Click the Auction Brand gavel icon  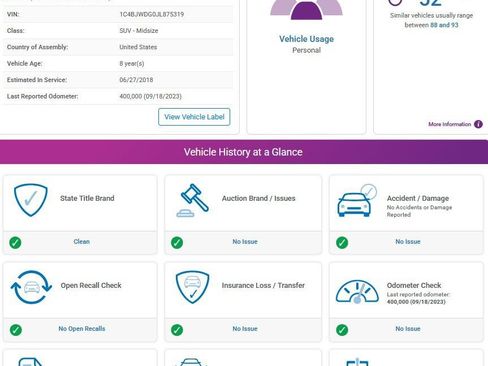tap(193, 200)
